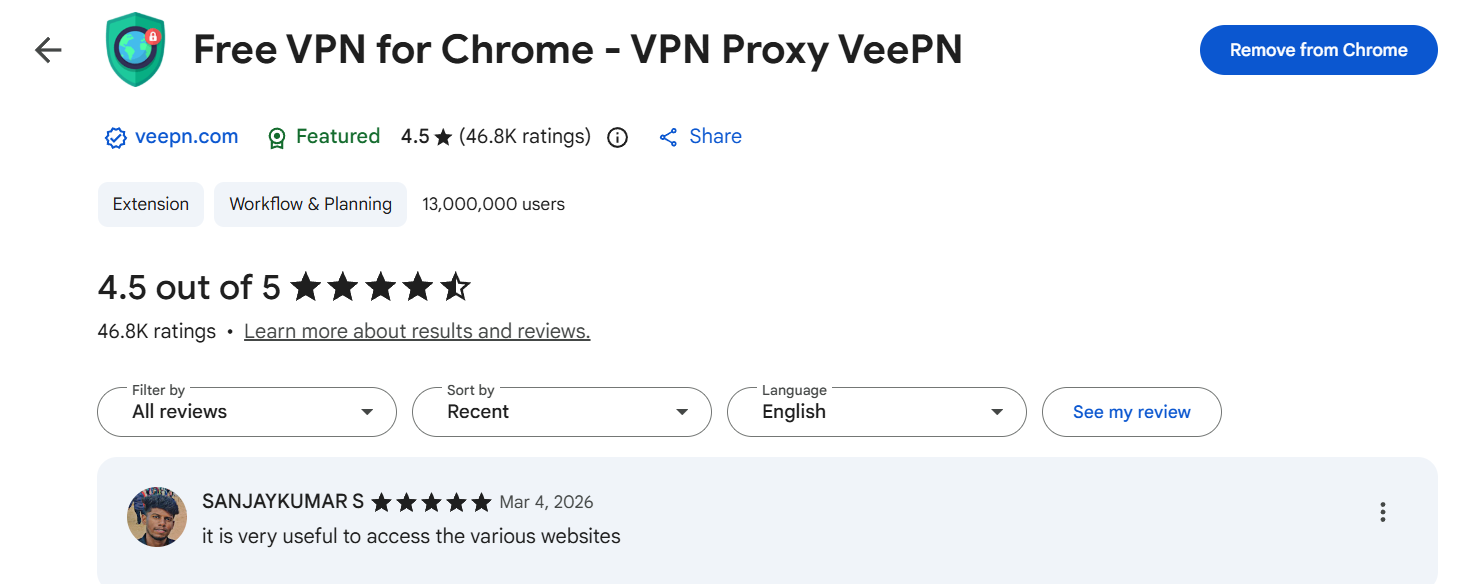
Task: Expand the Sort by Recent dropdown
Action: 561,412
